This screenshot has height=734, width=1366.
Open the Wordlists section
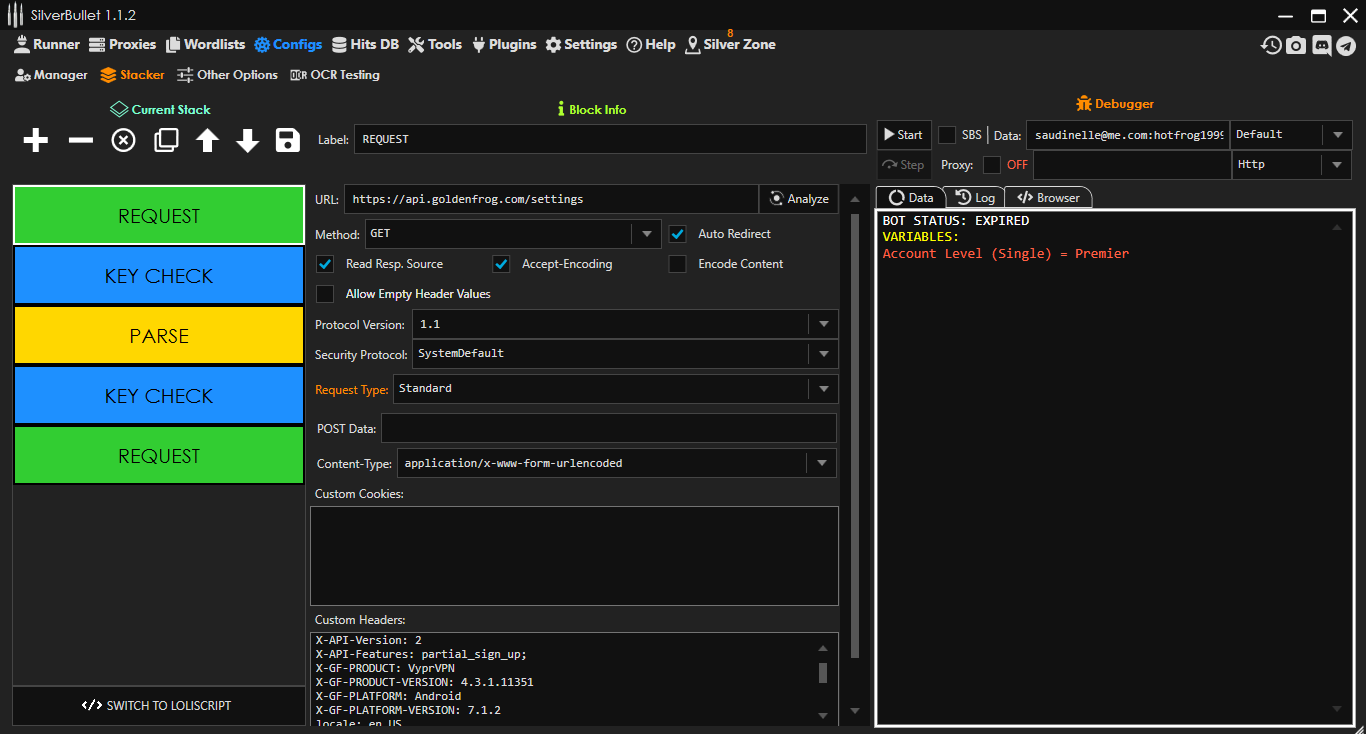tap(205, 44)
